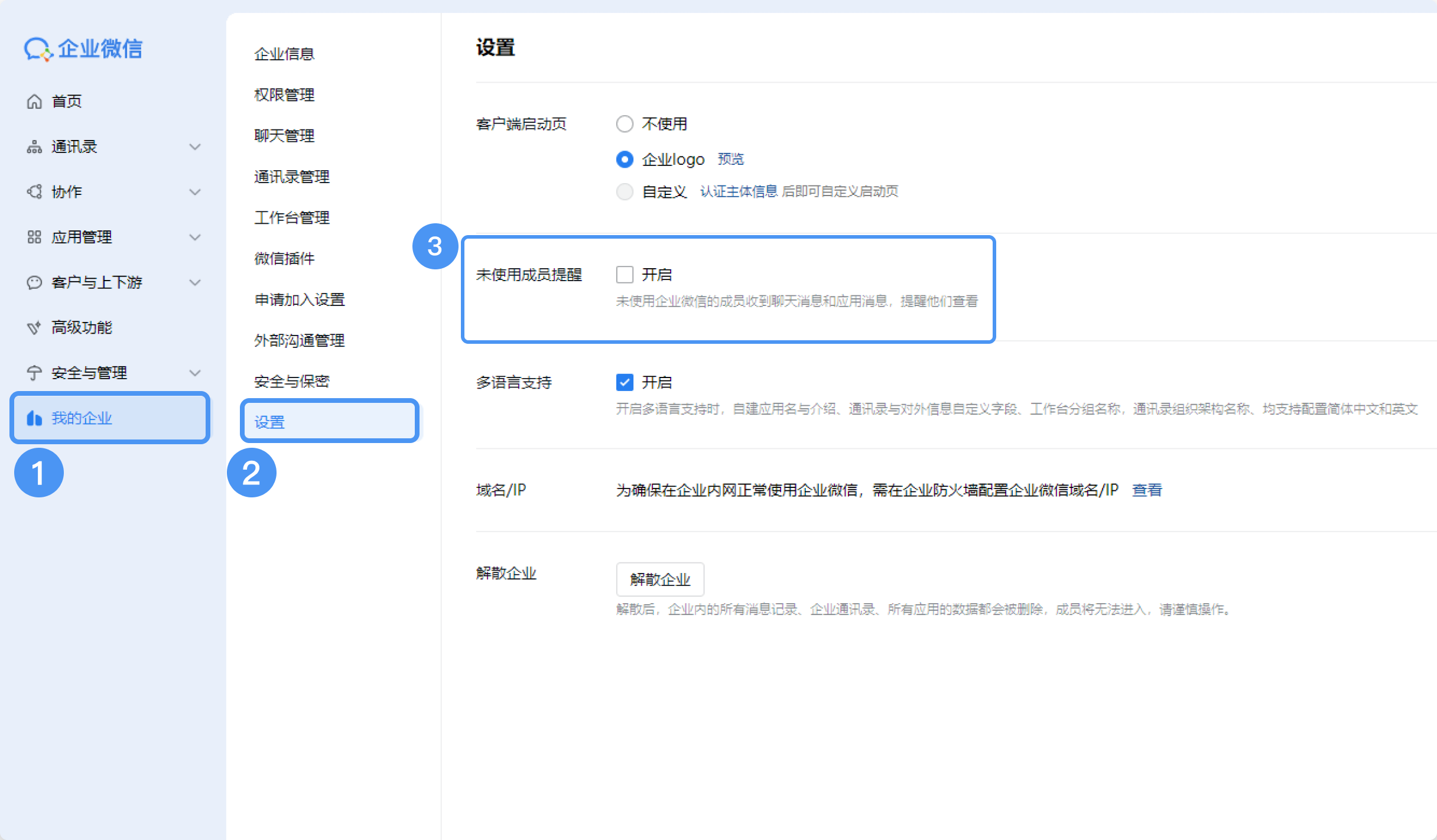
Task: Open the 认证主体信息 link
Action: click(739, 191)
